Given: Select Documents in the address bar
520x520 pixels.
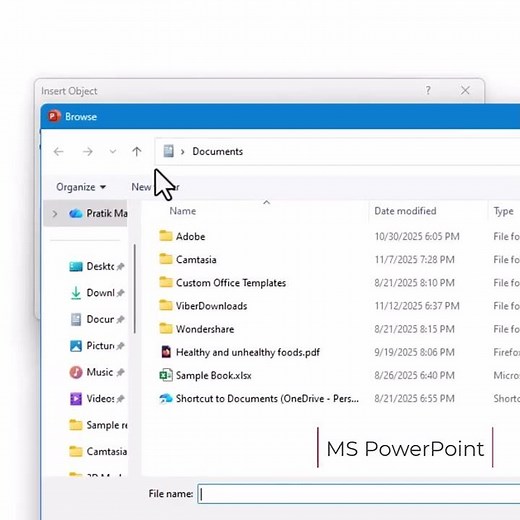Looking at the screenshot, I should (218, 151).
